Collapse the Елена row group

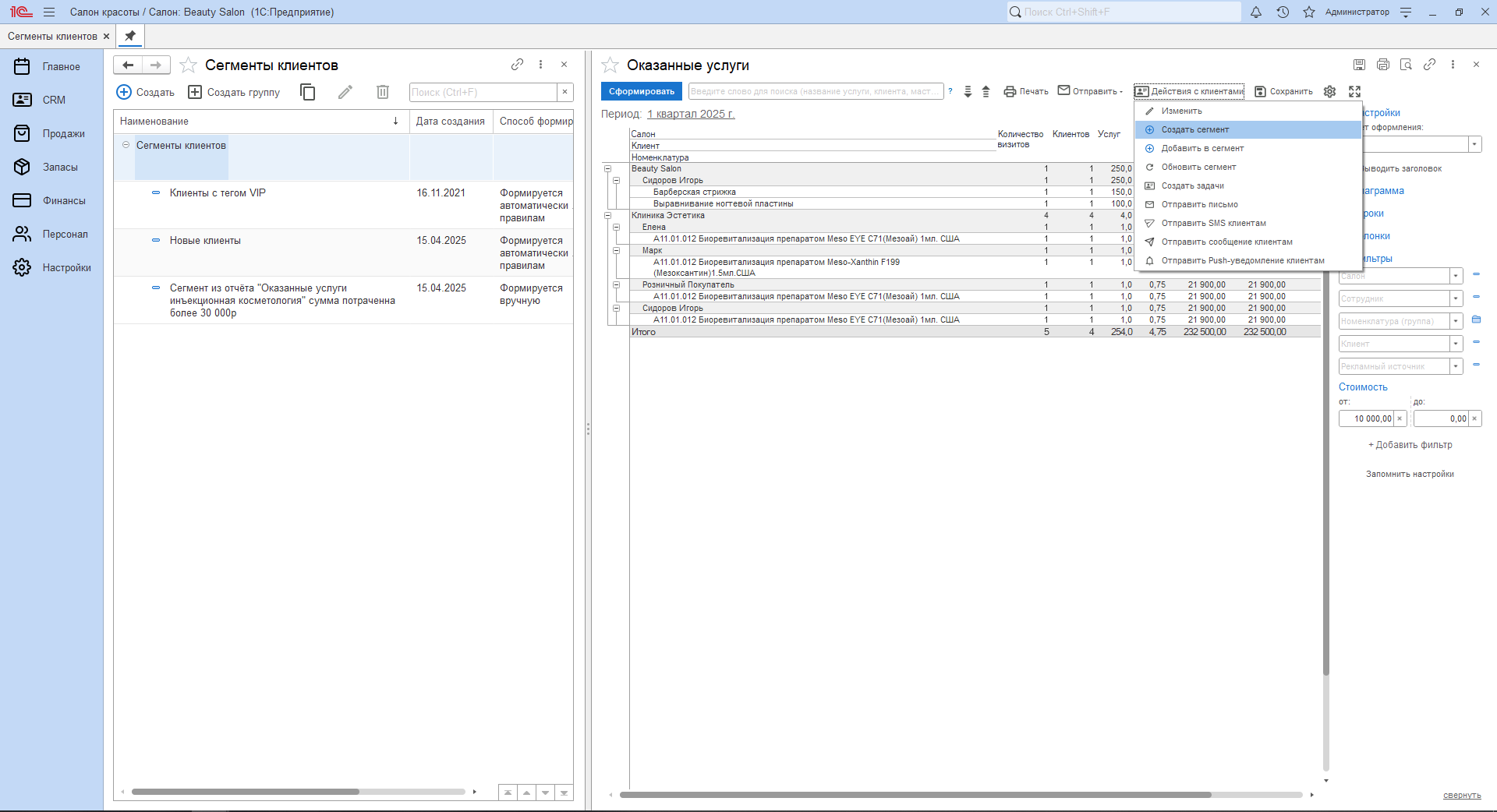pos(616,227)
